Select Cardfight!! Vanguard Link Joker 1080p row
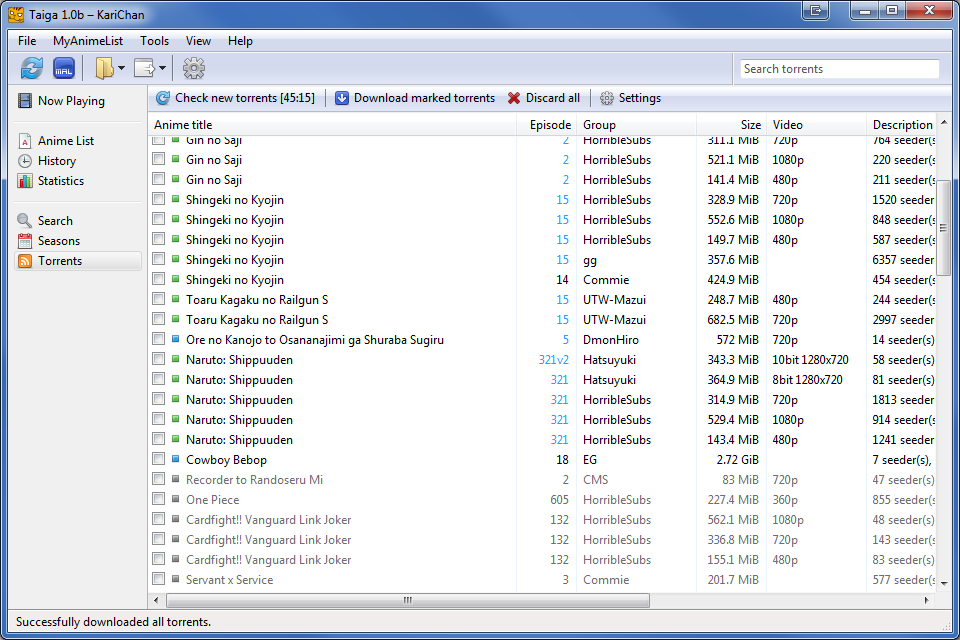This screenshot has width=960, height=640. (x=542, y=520)
